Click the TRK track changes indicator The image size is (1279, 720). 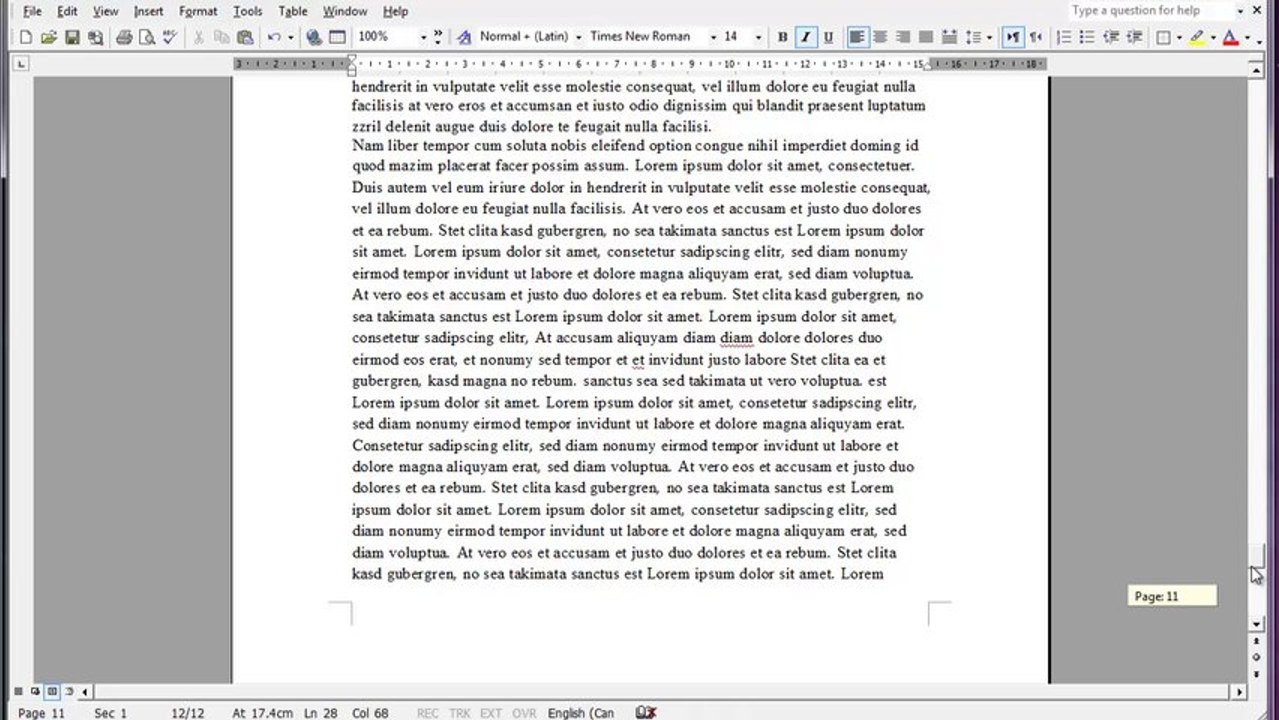pos(459,713)
